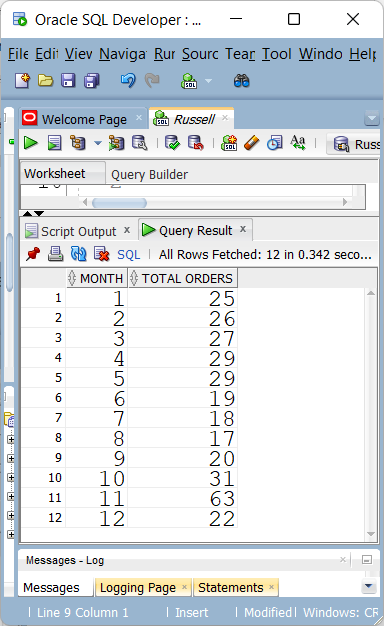Click the Commit icon in worksheet toolbar
384x626 pixels.
click(172, 143)
